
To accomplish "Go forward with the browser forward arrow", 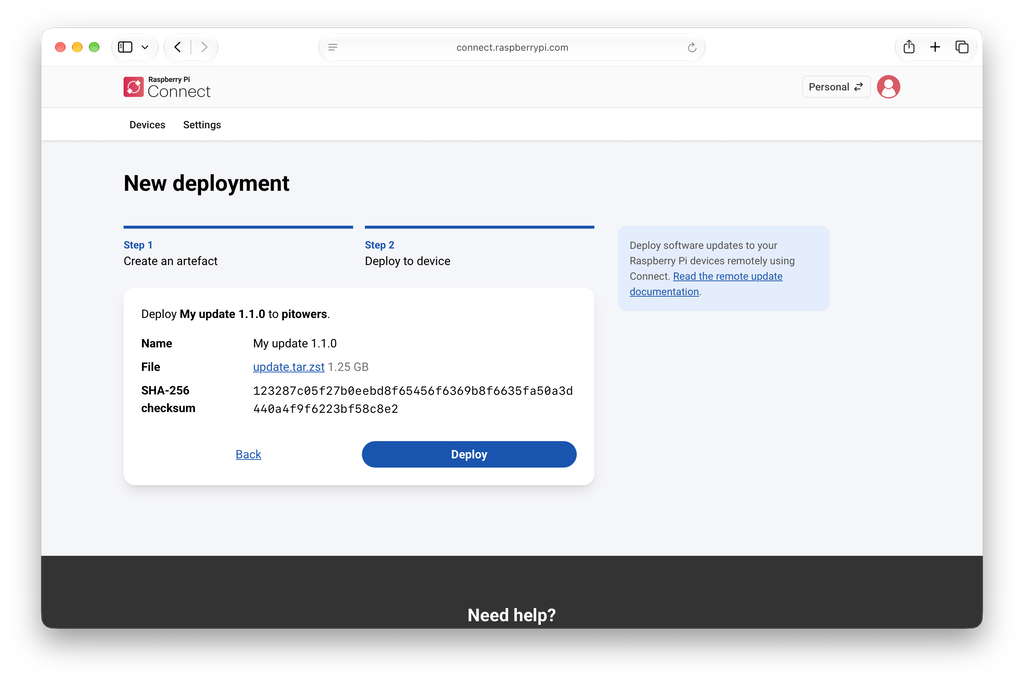I will pos(204,47).
